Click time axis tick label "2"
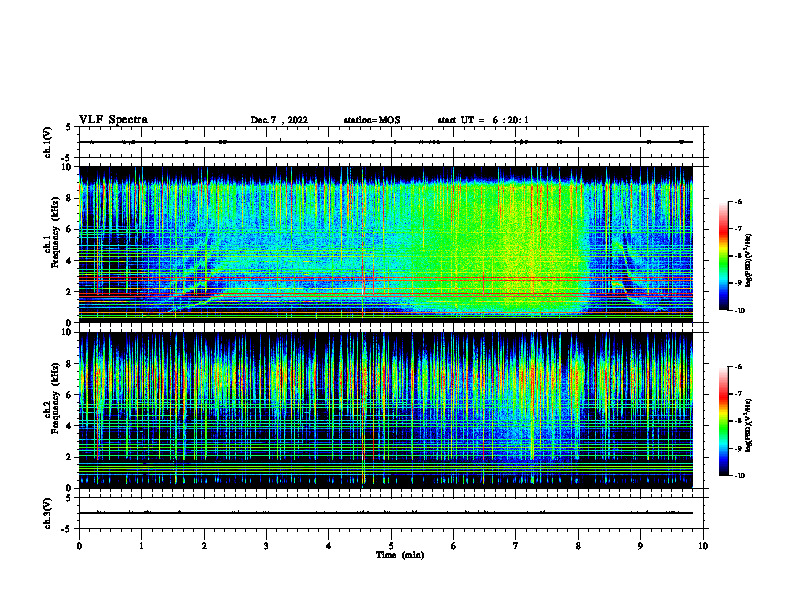The image size is (792, 612). tap(204, 546)
